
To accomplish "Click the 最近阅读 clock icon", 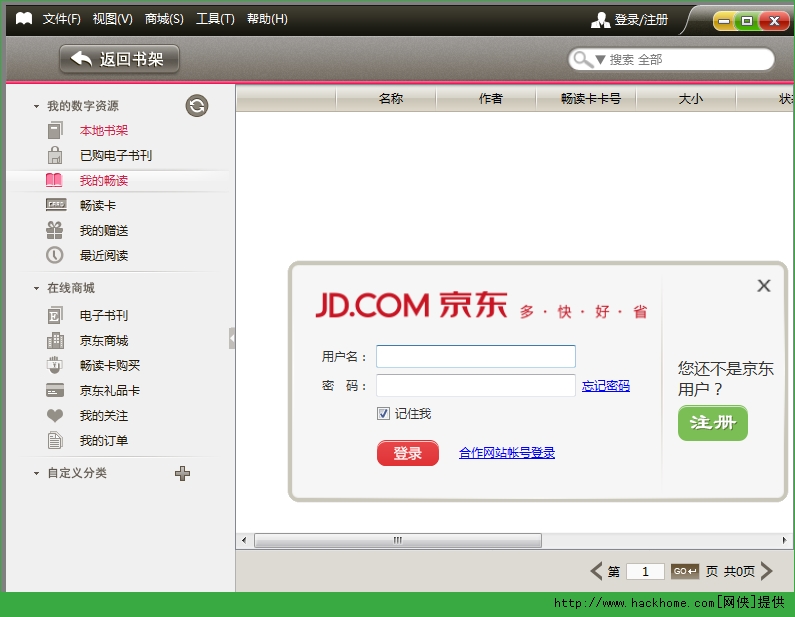I will [55, 255].
